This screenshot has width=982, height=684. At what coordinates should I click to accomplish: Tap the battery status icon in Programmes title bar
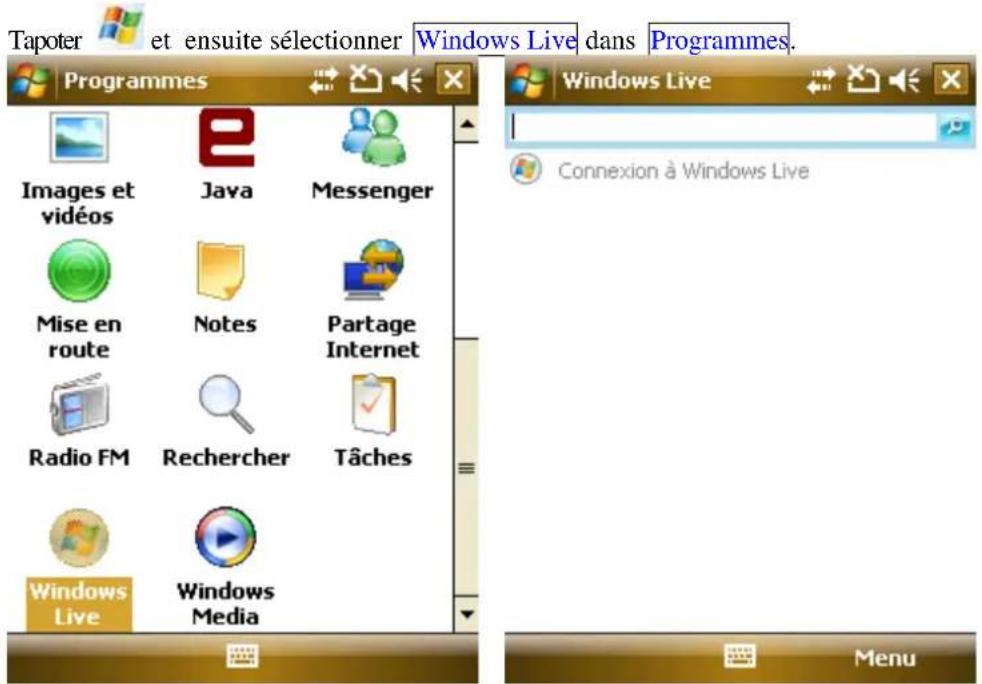point(365,80)
